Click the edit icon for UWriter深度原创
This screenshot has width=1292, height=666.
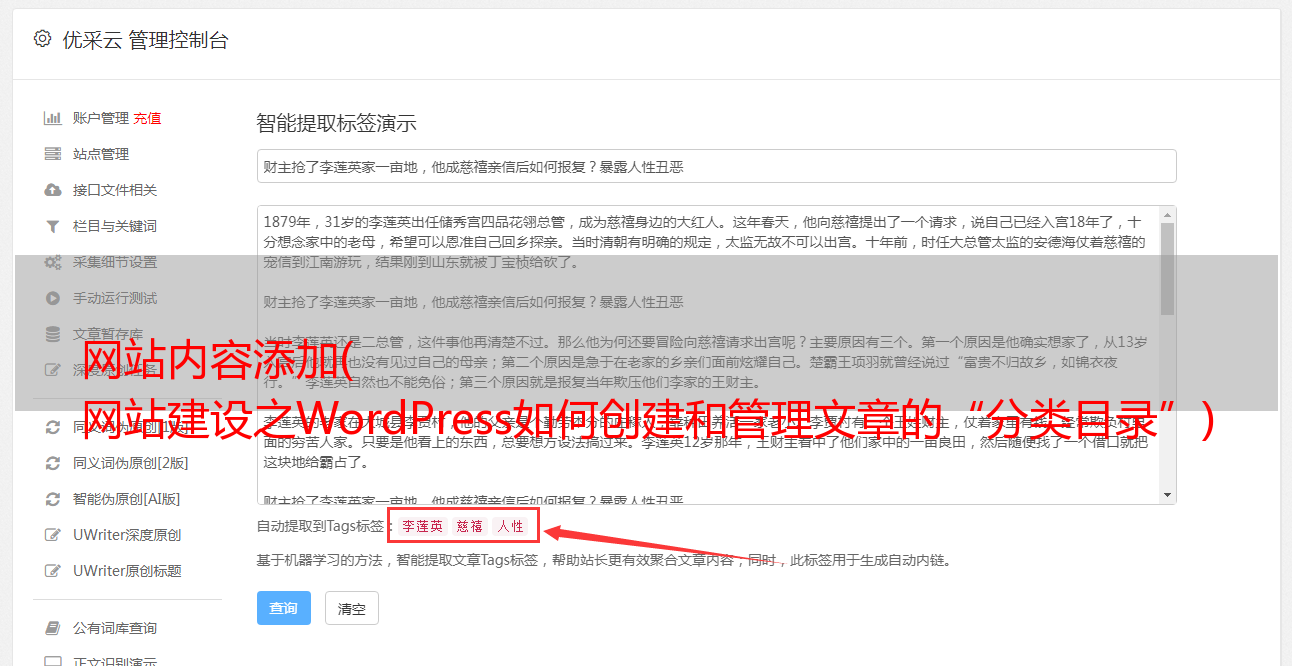coord(53,535)
